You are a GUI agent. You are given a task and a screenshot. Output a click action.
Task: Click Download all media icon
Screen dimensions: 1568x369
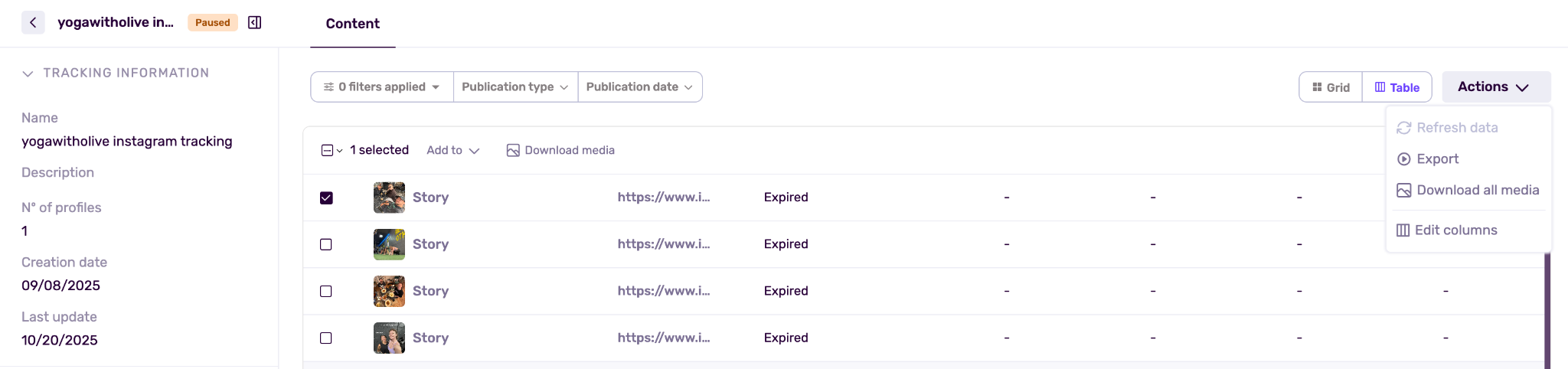pyautogui.click(x=1404, y=191)
